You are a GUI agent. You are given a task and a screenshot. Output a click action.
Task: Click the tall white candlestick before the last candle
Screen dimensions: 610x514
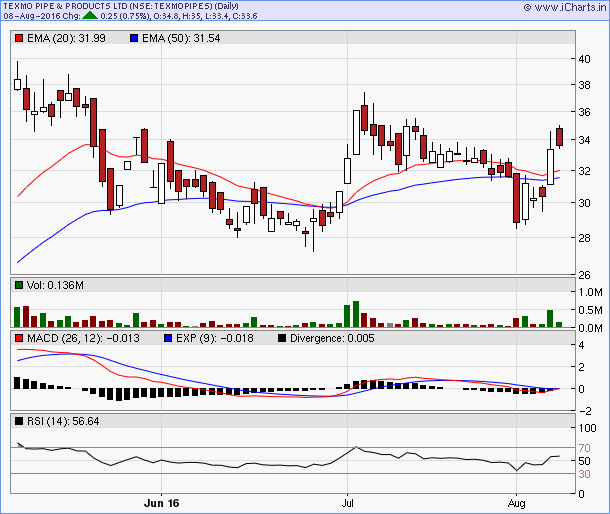(550, 167)
